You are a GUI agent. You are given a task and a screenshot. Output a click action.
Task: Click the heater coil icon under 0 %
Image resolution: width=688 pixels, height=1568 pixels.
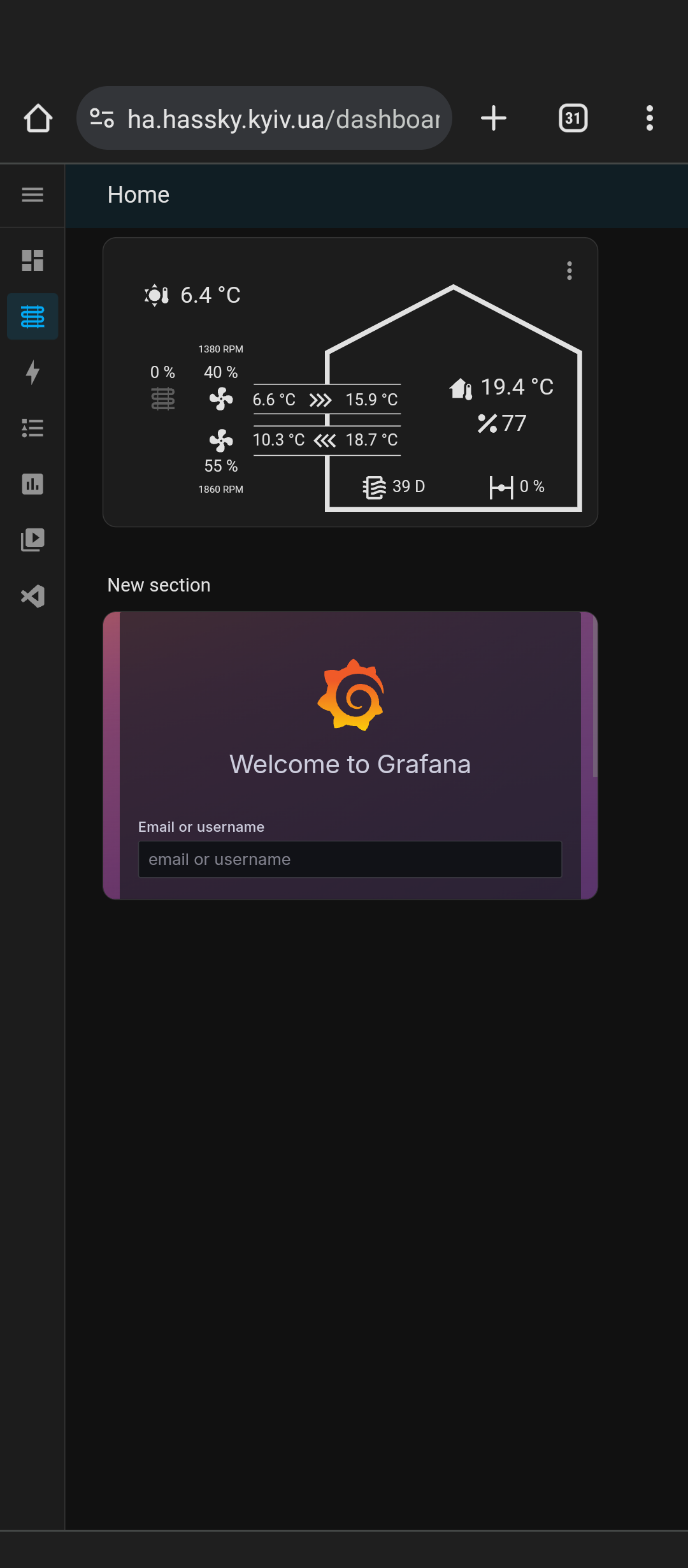tap(163, 399)
